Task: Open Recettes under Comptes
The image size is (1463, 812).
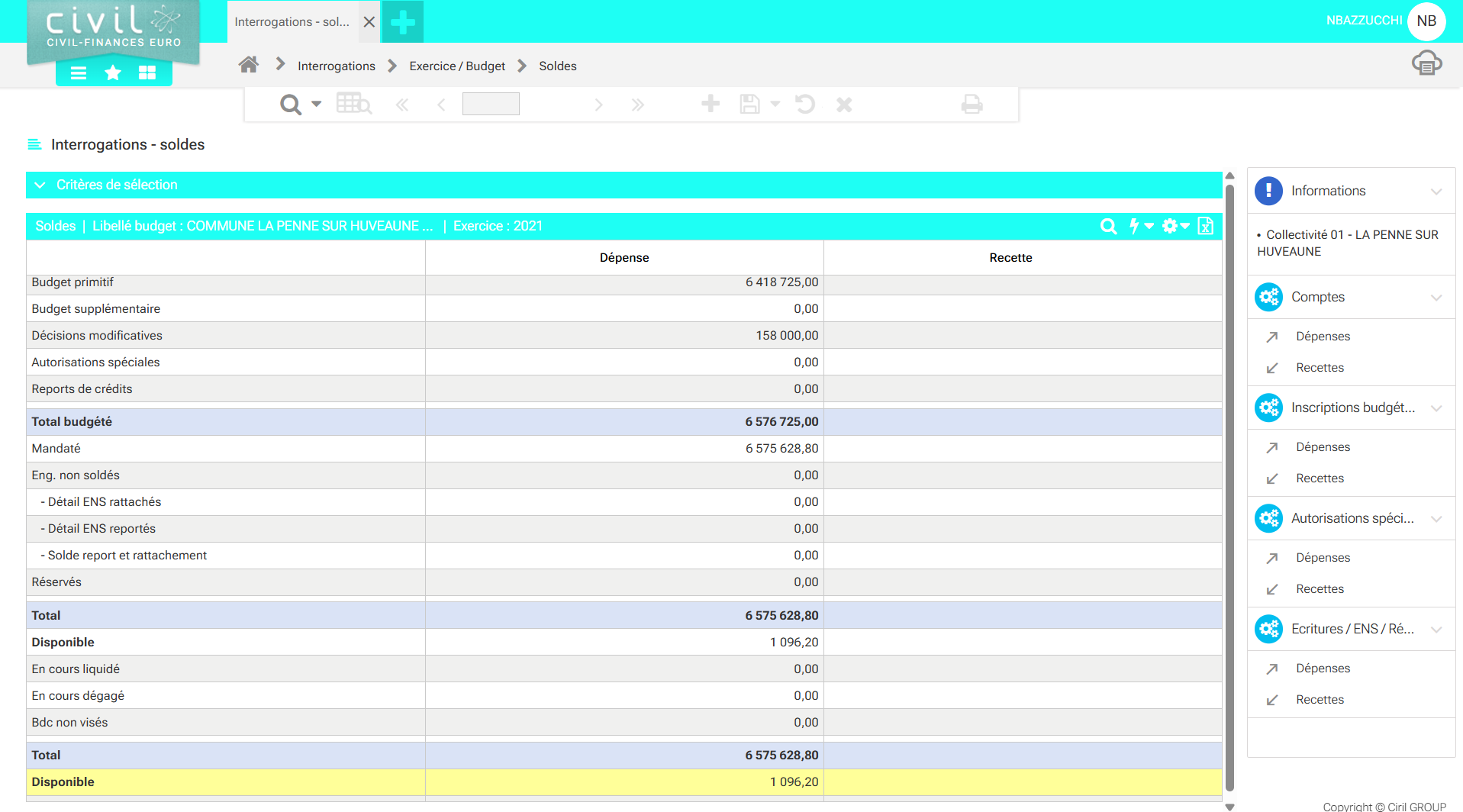Action: tap(1320, 368)
